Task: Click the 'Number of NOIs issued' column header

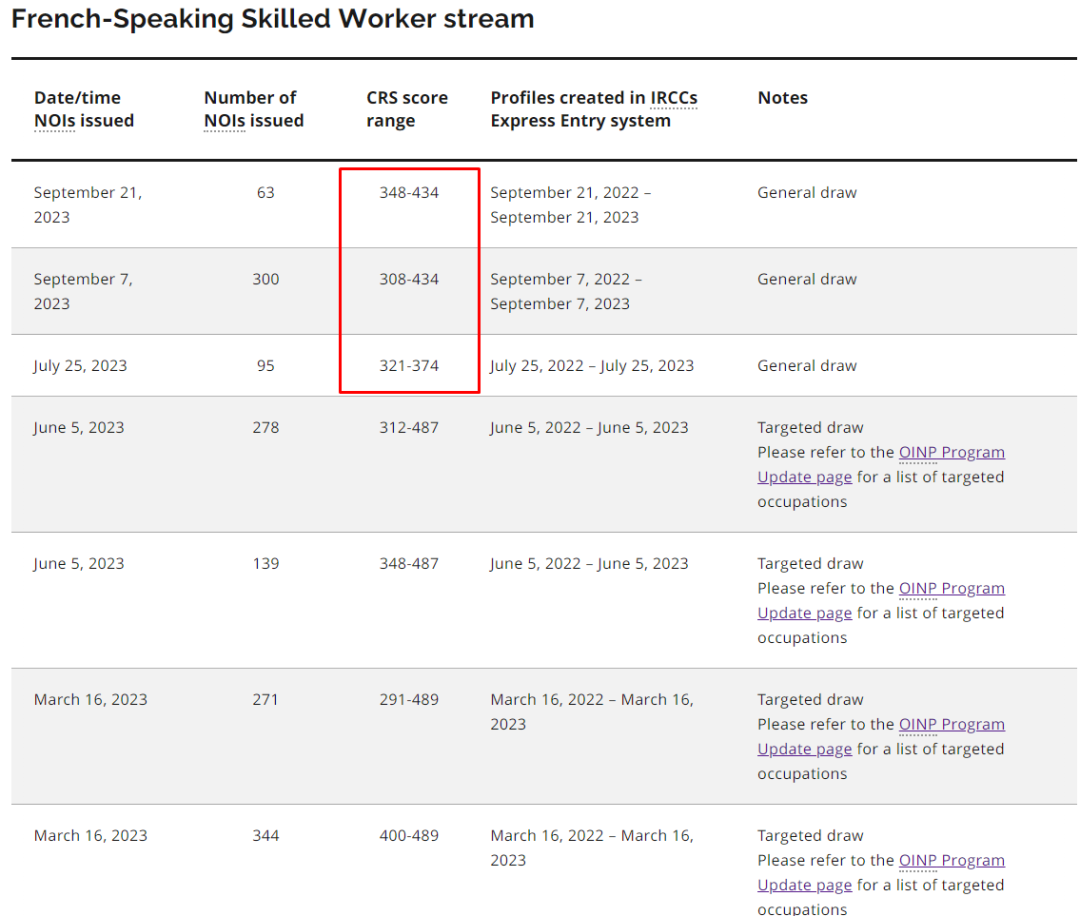Action: (253, 109)
